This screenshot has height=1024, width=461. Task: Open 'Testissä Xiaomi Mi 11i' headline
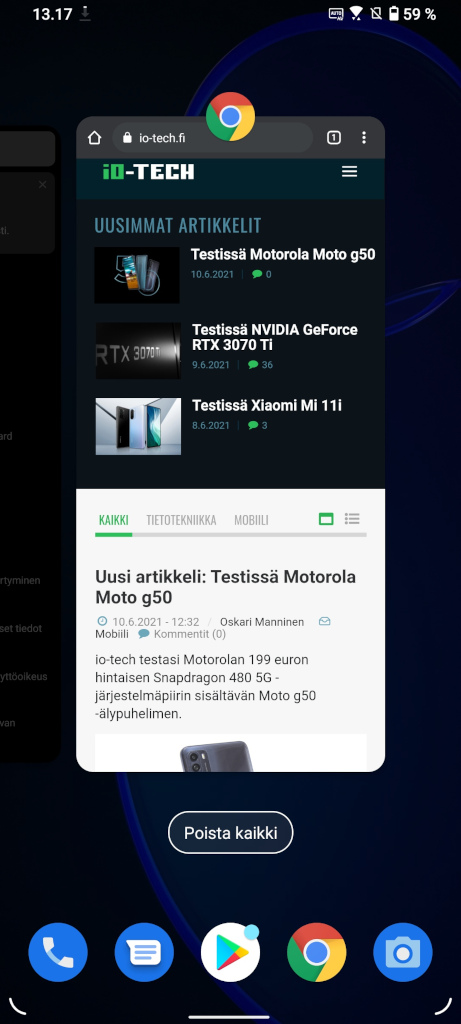(267, 406)
